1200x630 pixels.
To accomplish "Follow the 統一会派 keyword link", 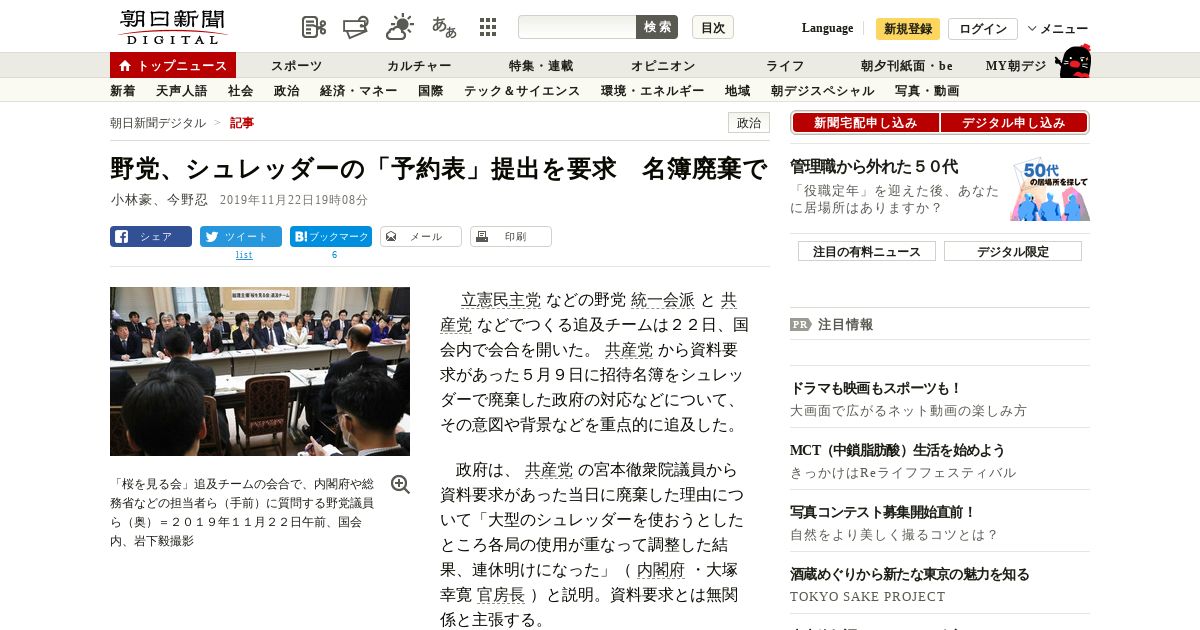I will coord(663,300).
